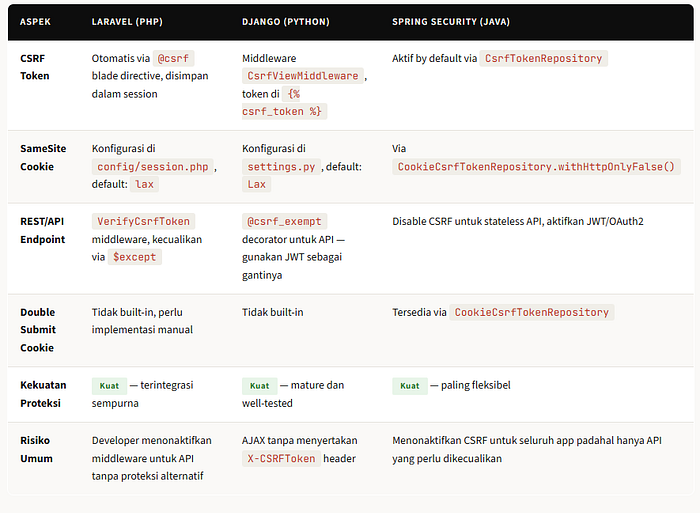Screen dimensions: 700x513
Task: Click the Kuat badge in Laravel column
Action: [109, 386]
